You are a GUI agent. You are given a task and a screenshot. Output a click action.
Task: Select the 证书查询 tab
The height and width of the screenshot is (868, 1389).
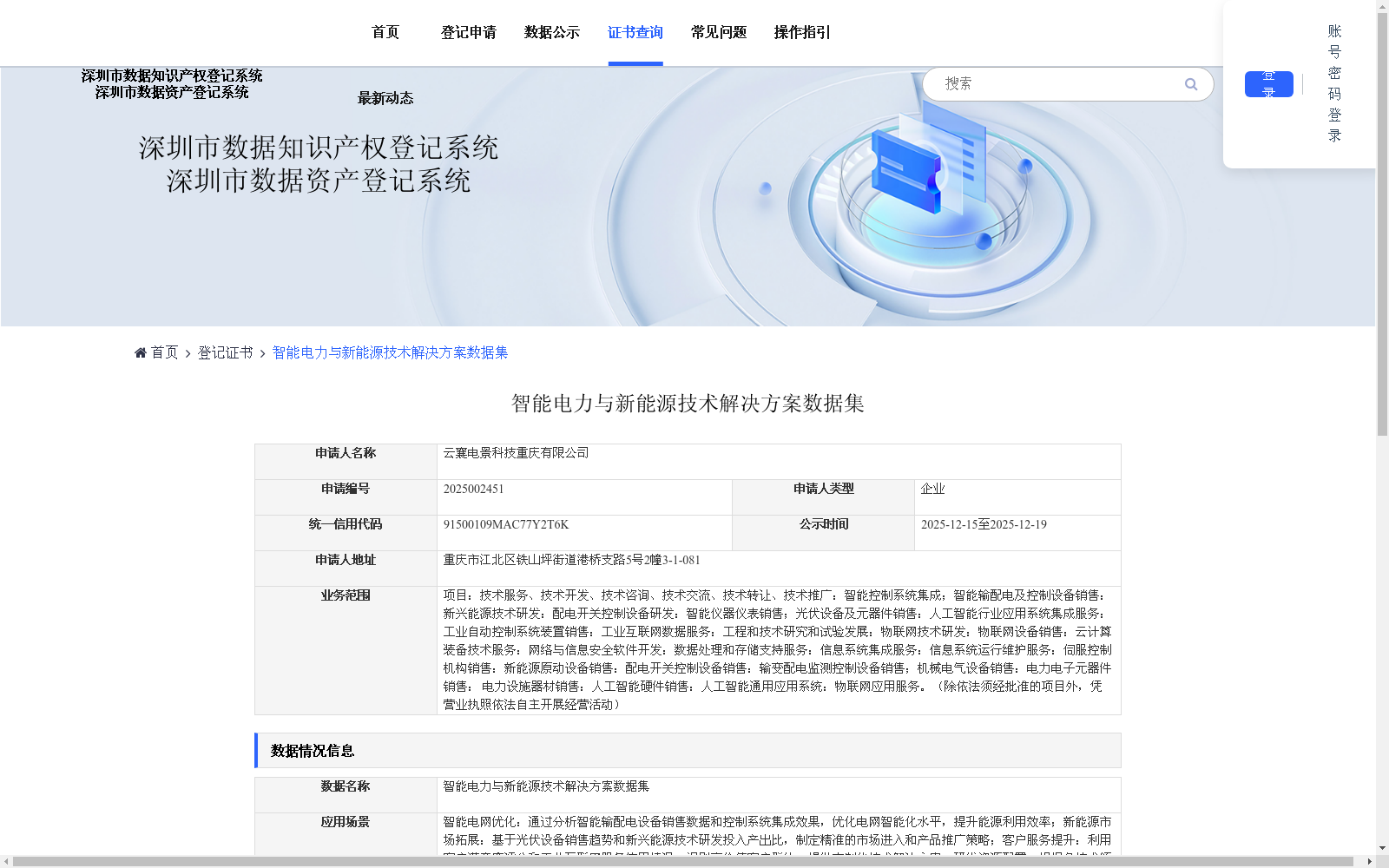[635, 32]
